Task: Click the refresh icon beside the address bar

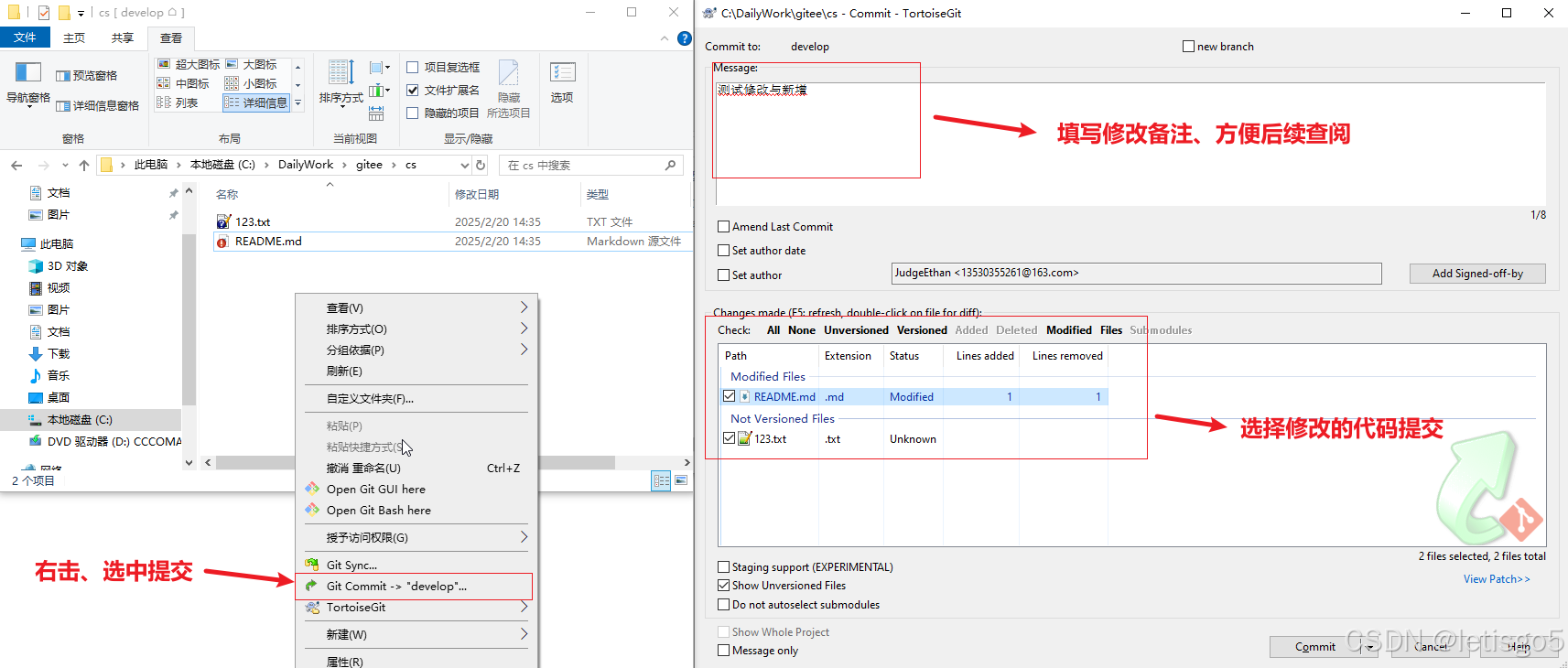Action: click(481, 165)
